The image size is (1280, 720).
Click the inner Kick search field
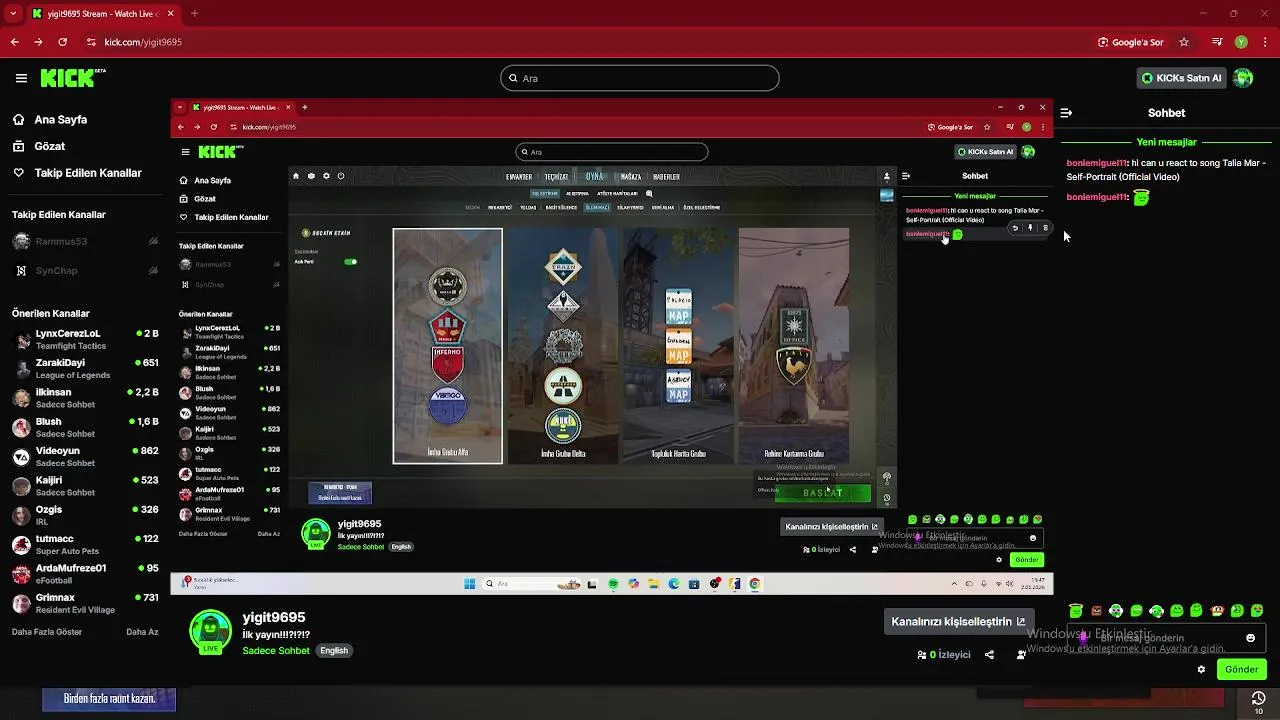click(x=611, y=152)
